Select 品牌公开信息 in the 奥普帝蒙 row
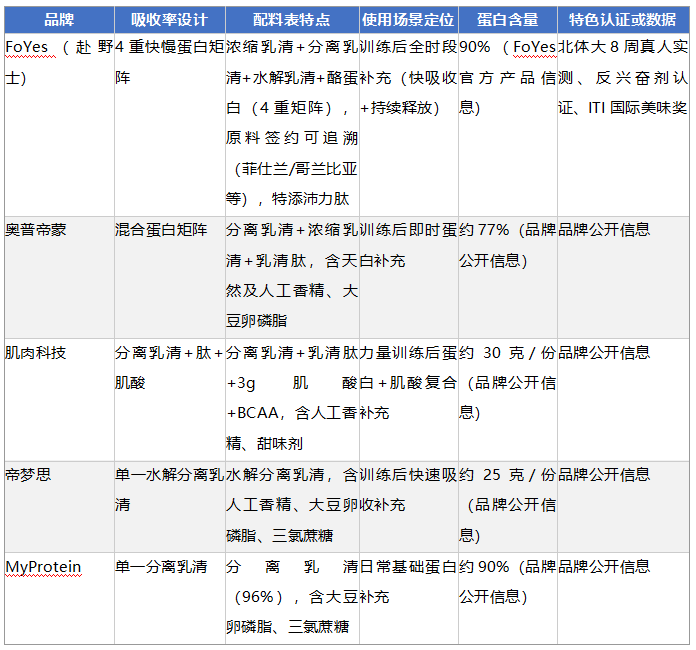 coord(623,277)
